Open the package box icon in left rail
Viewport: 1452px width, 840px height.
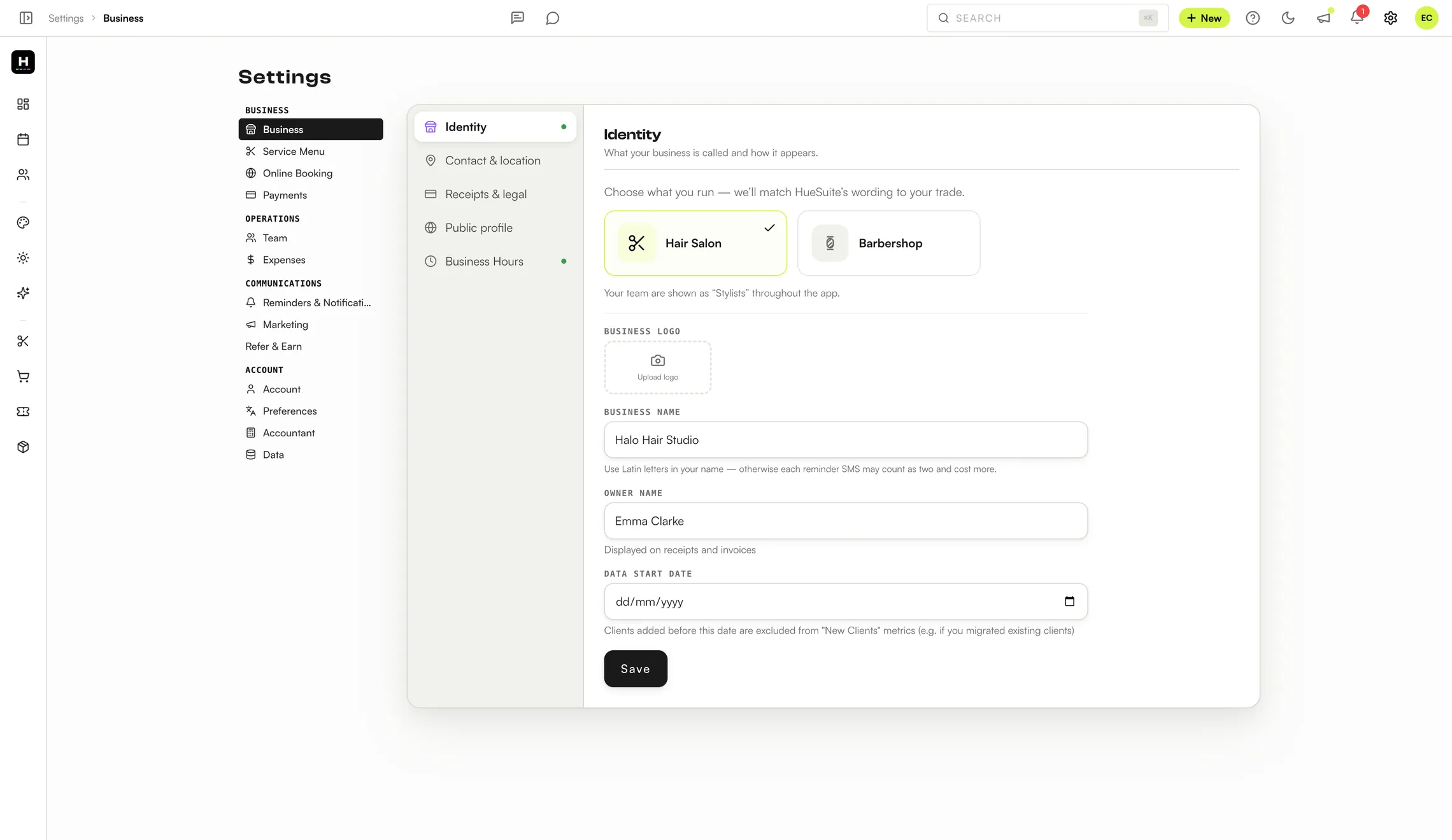coord(23,447)
